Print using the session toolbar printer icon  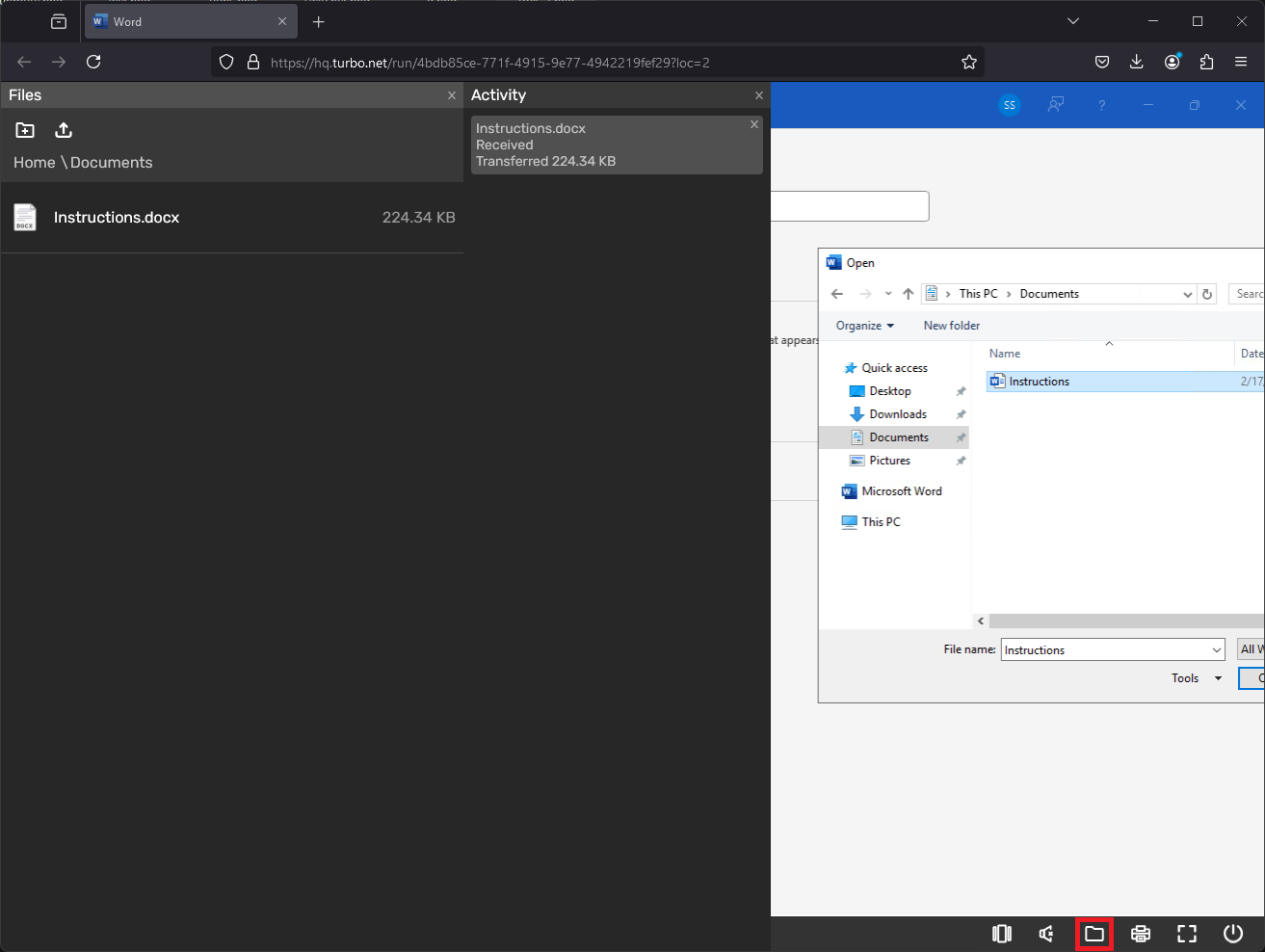[x=1141, y=933]
